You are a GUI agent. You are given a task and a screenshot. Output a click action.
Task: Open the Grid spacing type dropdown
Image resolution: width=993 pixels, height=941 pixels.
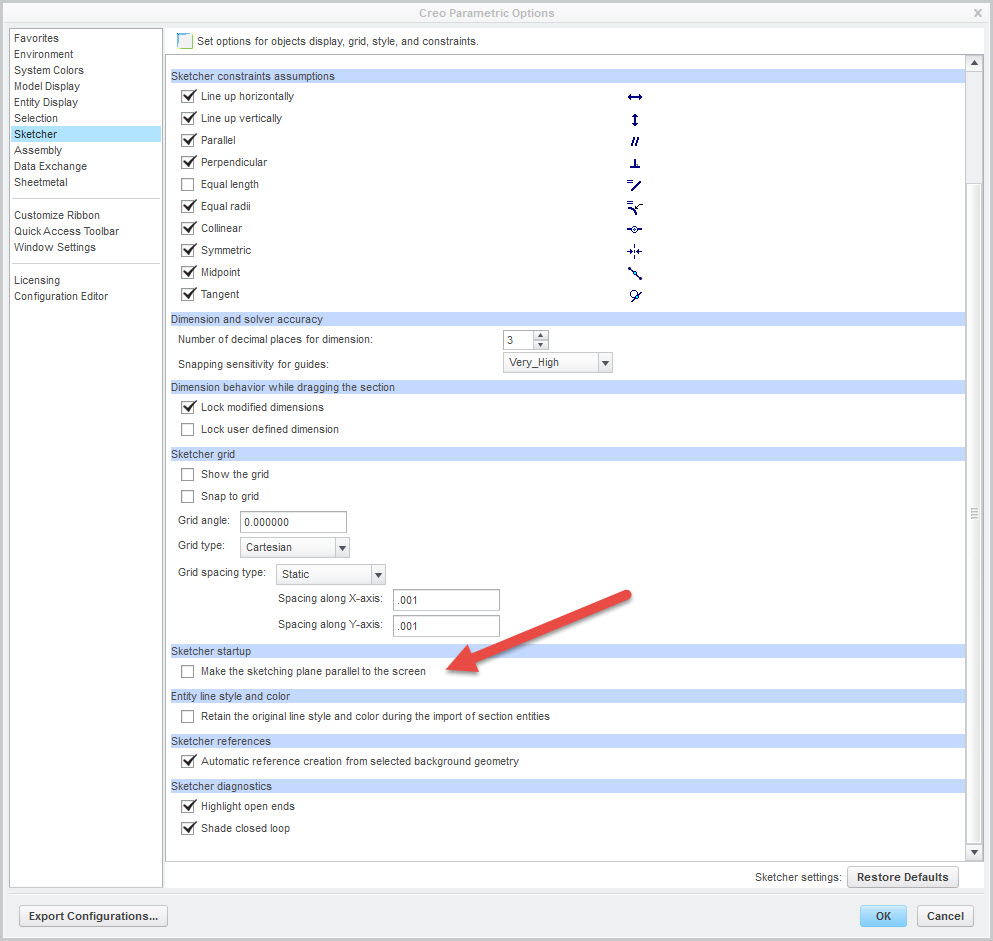[331, 574]
